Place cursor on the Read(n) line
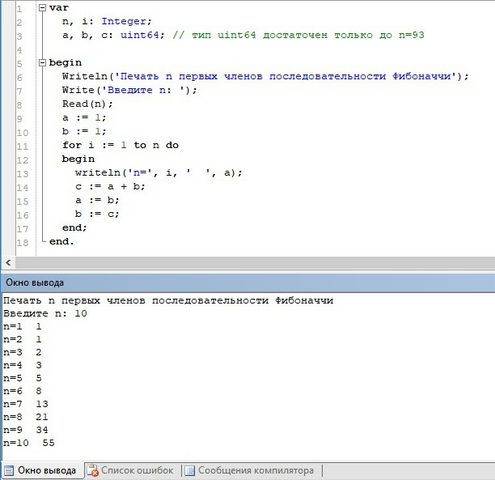495x480 pixels. coord(88,104)
